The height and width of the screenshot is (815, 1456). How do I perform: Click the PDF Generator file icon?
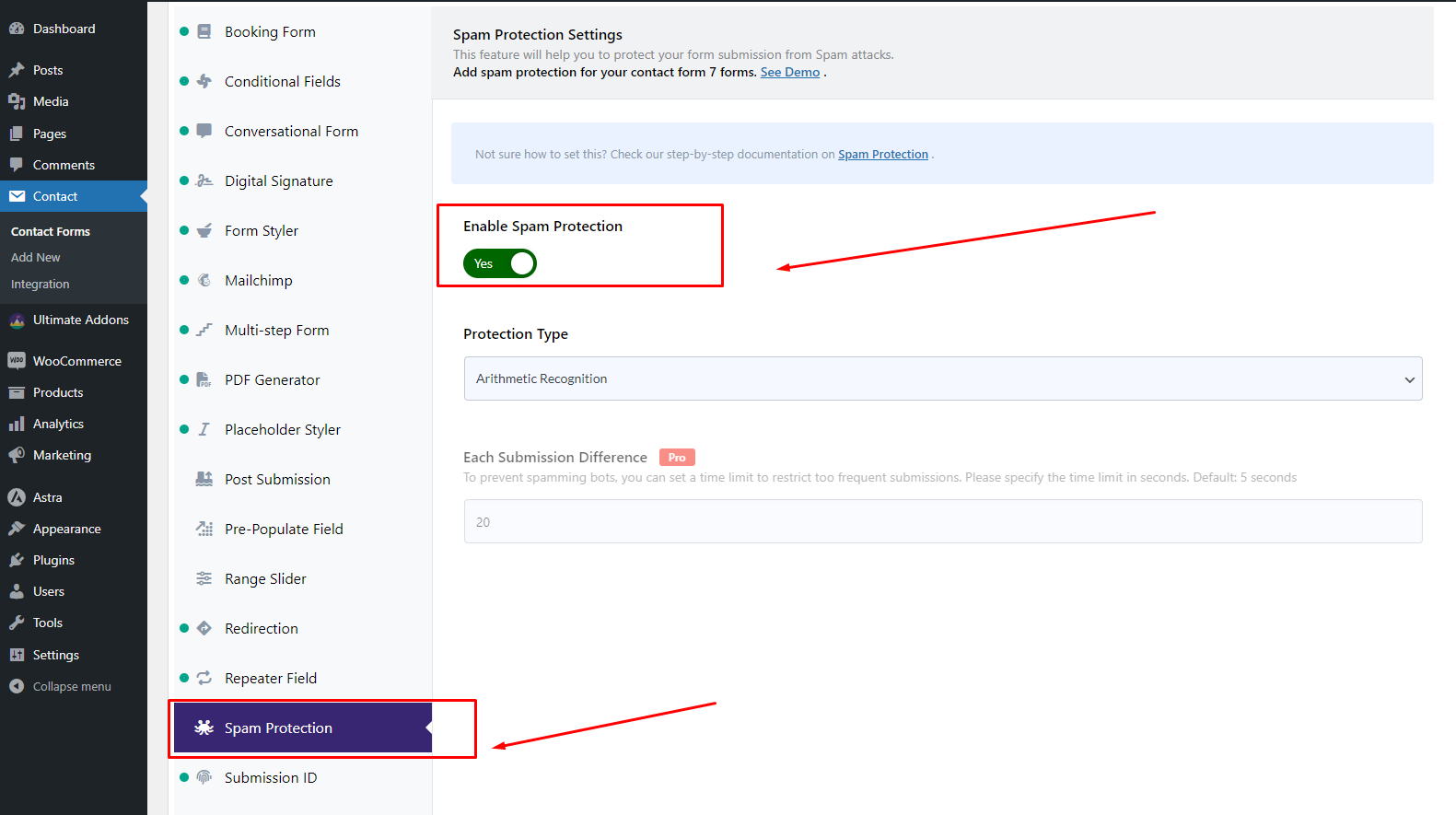204,379
